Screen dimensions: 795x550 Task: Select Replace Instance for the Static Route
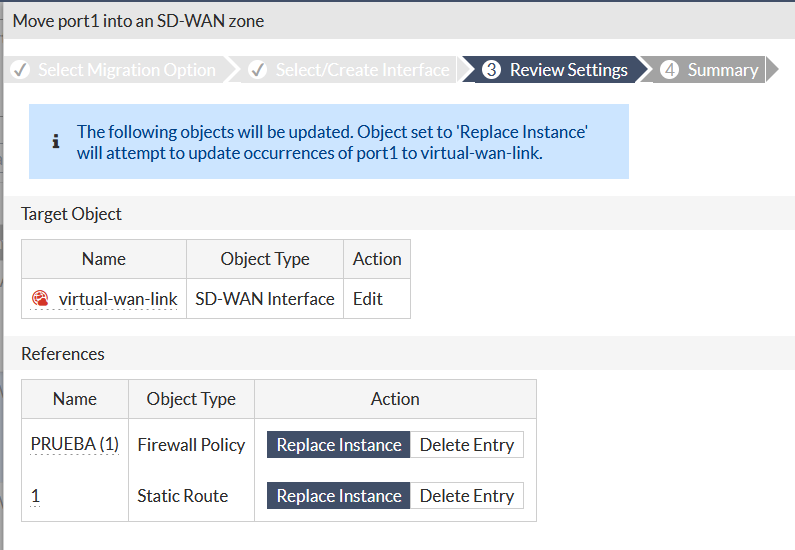[339, 496]
